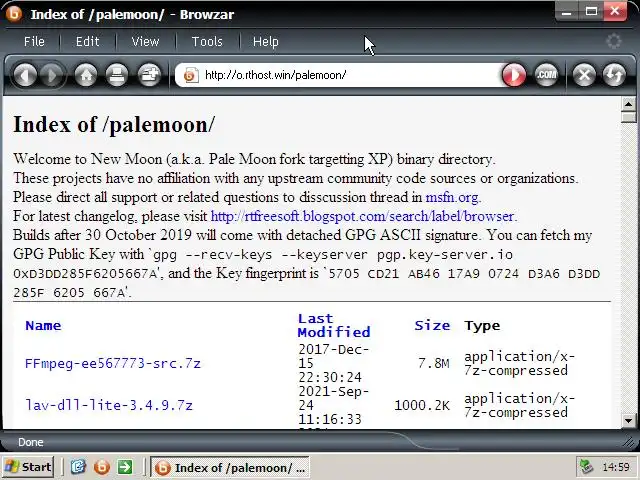Click the 7.8M size value
This screenshot has height=480, width=640.
click(433, 363)
